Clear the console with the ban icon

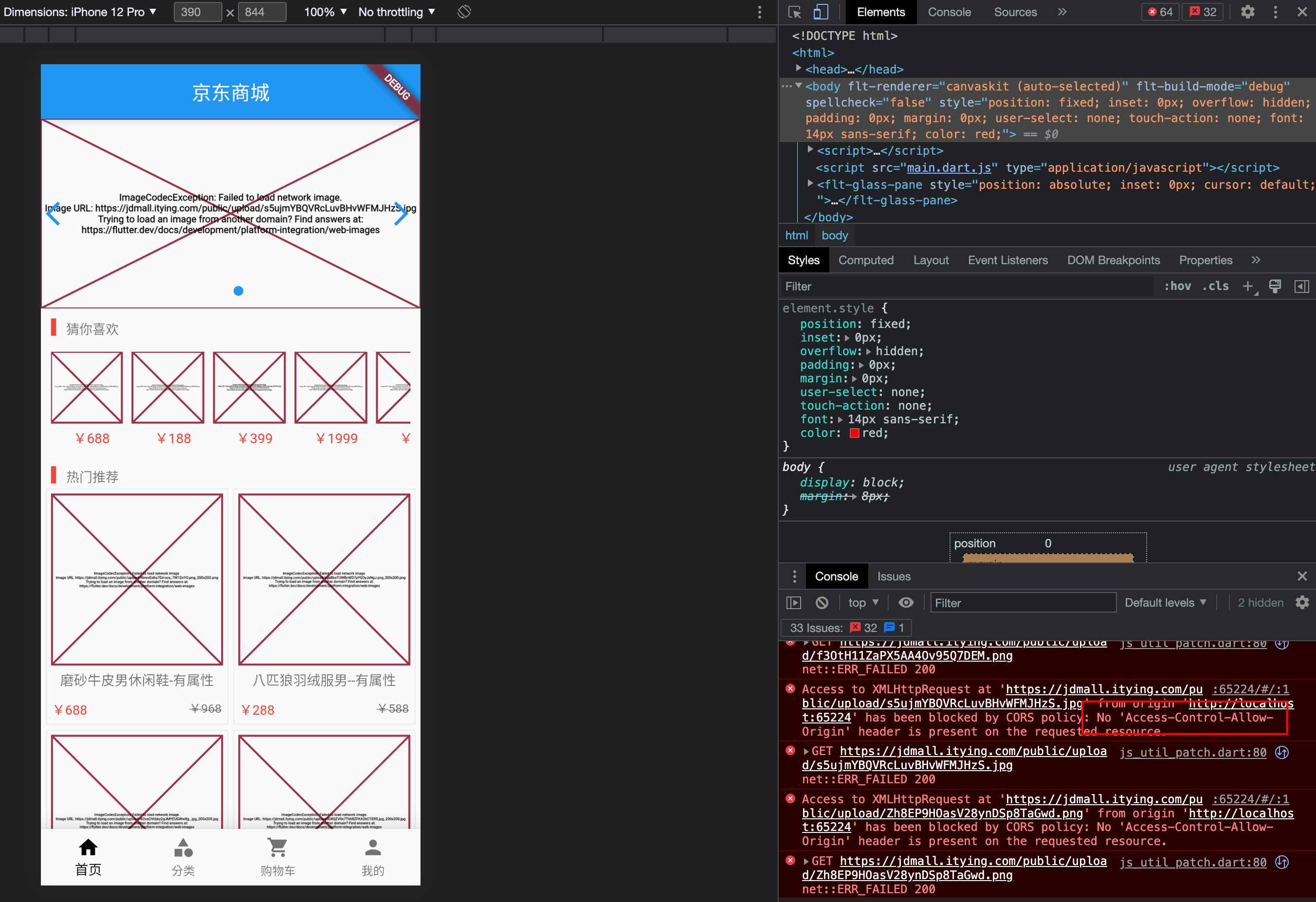[x=821, y=603]
